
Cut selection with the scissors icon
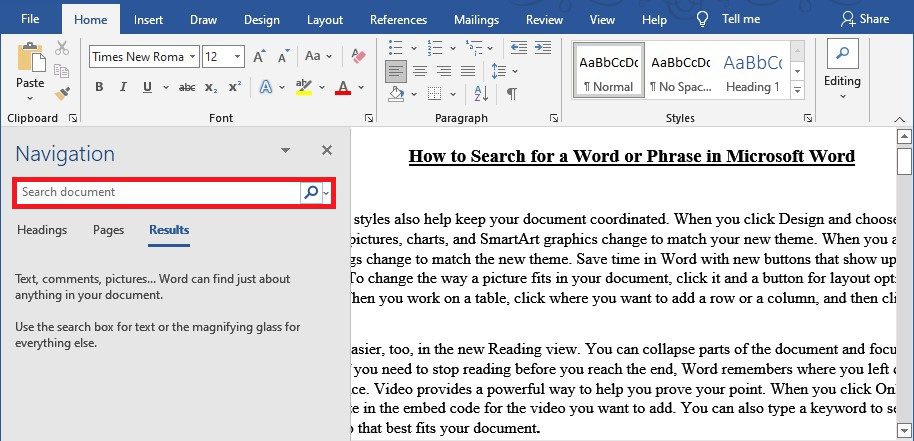(x=62, y=48)
